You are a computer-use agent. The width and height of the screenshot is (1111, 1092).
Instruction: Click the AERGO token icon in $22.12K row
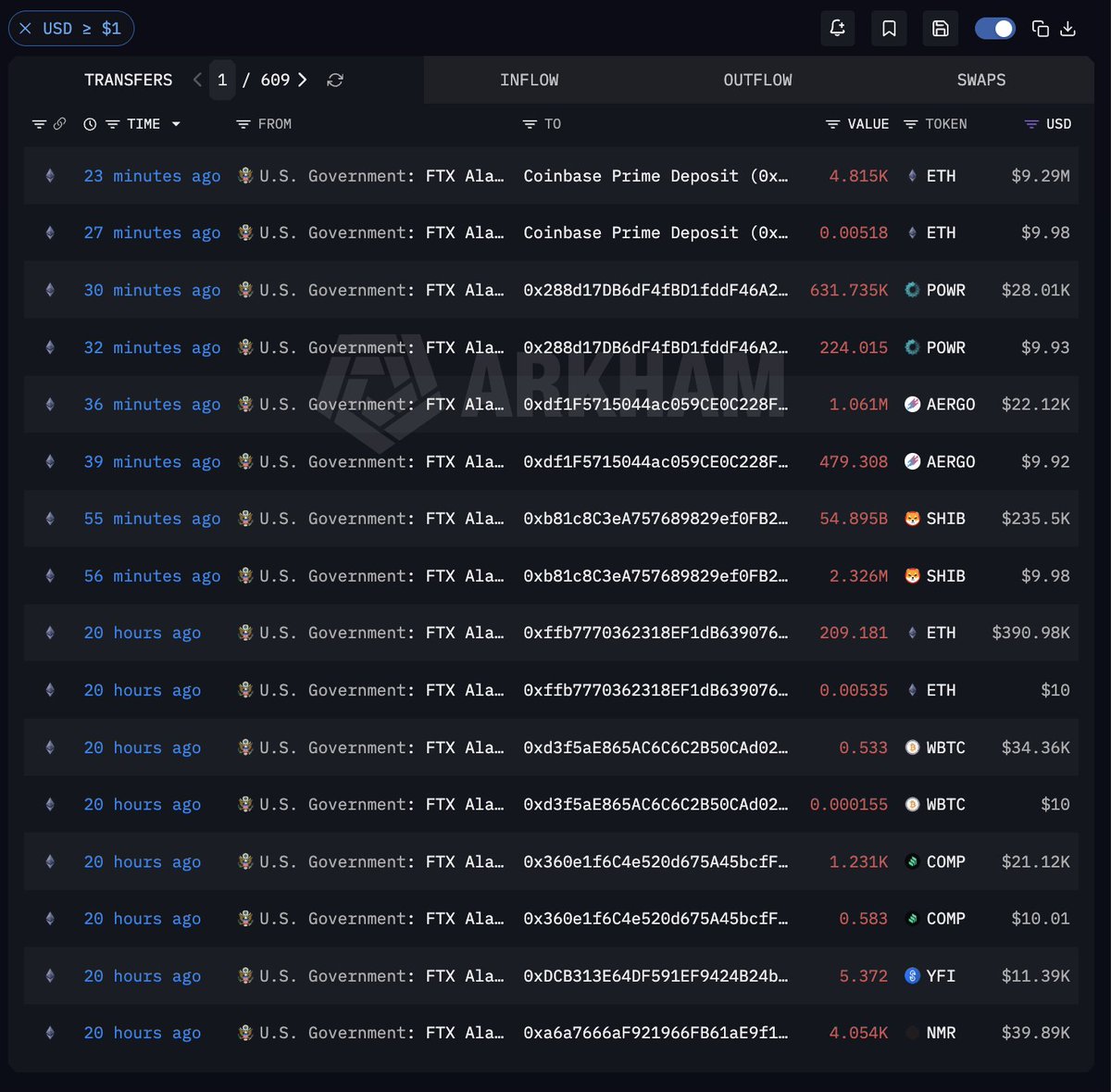click(912, 405)
